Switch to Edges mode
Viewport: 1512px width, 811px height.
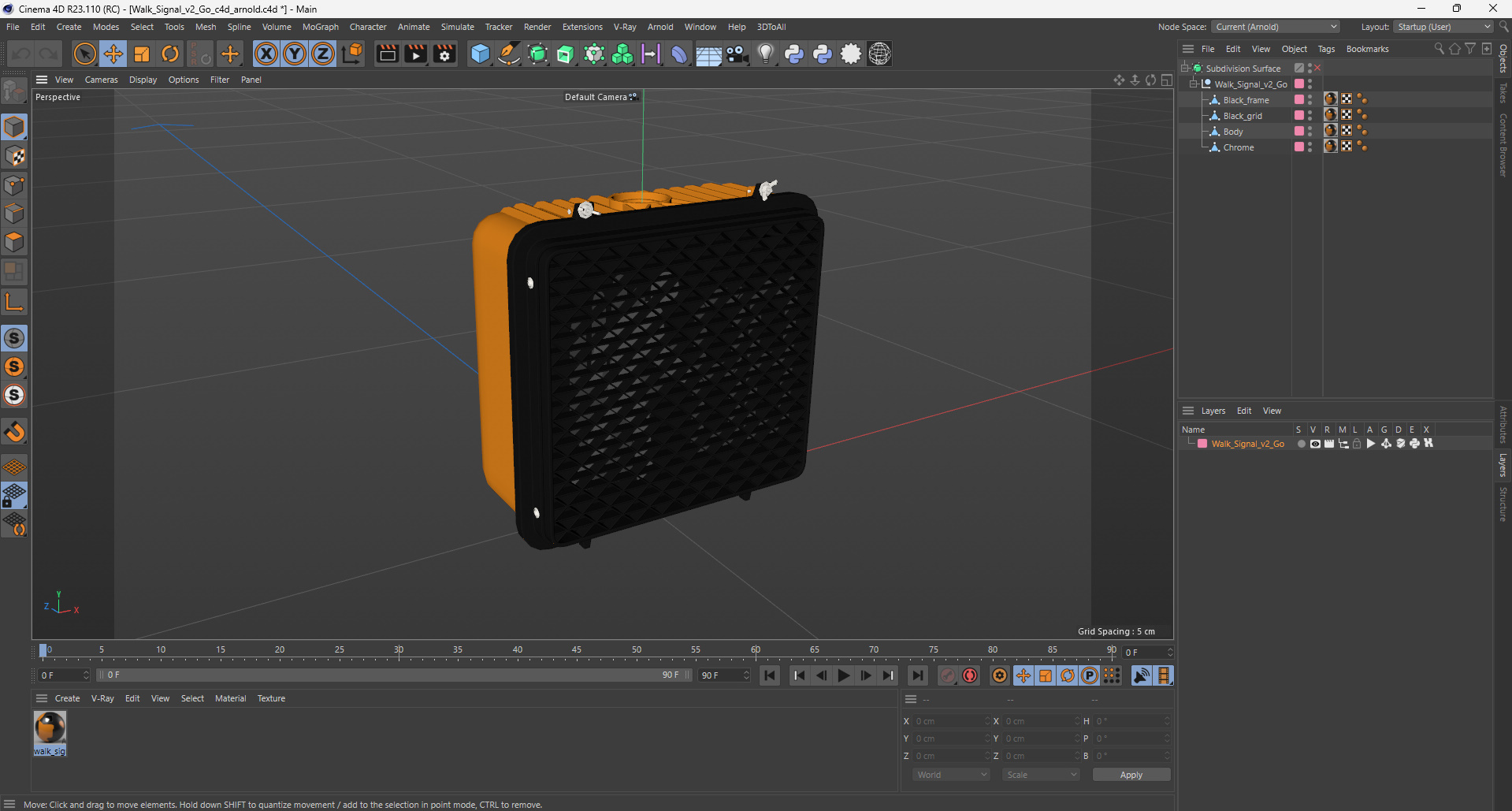coord(14,214)
